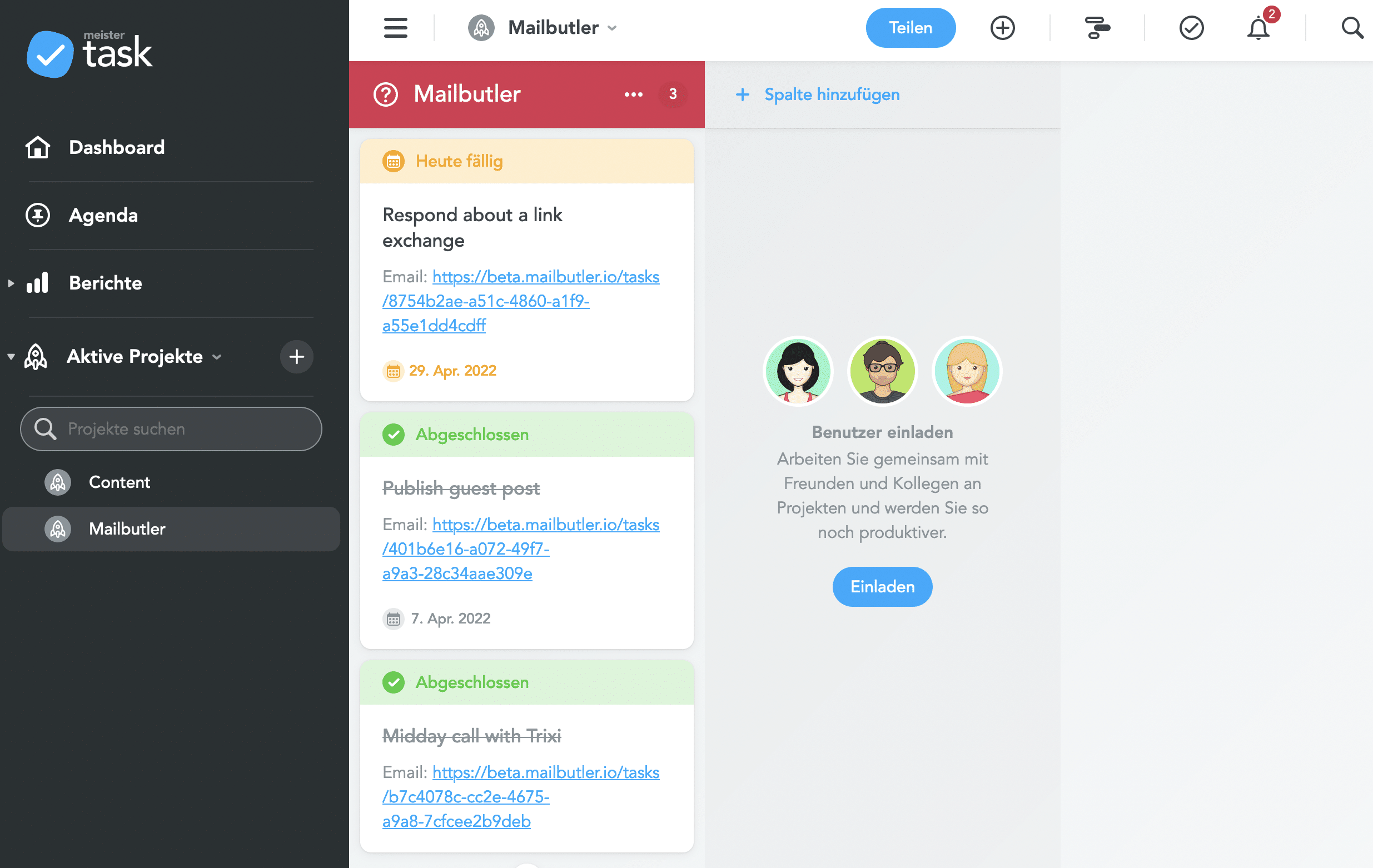Collapse the Aktive Projekte triangle
The height and width of the screenshot is (868, 1373).
[11, 357]
